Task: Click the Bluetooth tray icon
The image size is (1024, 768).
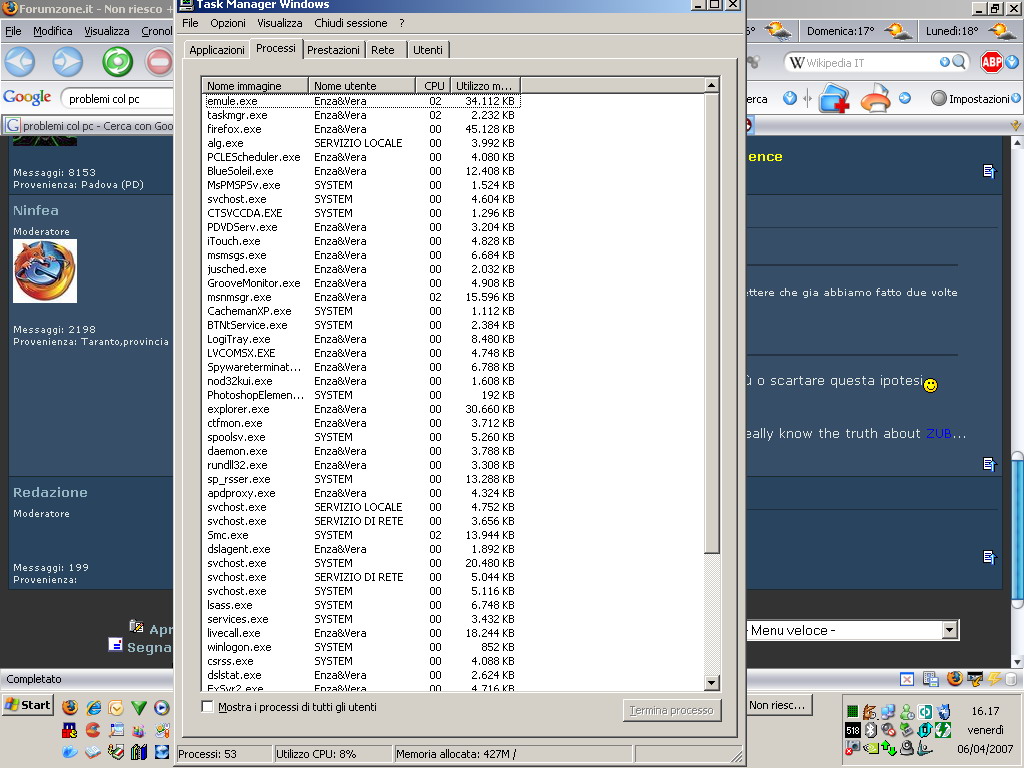Action: (871, 729)
